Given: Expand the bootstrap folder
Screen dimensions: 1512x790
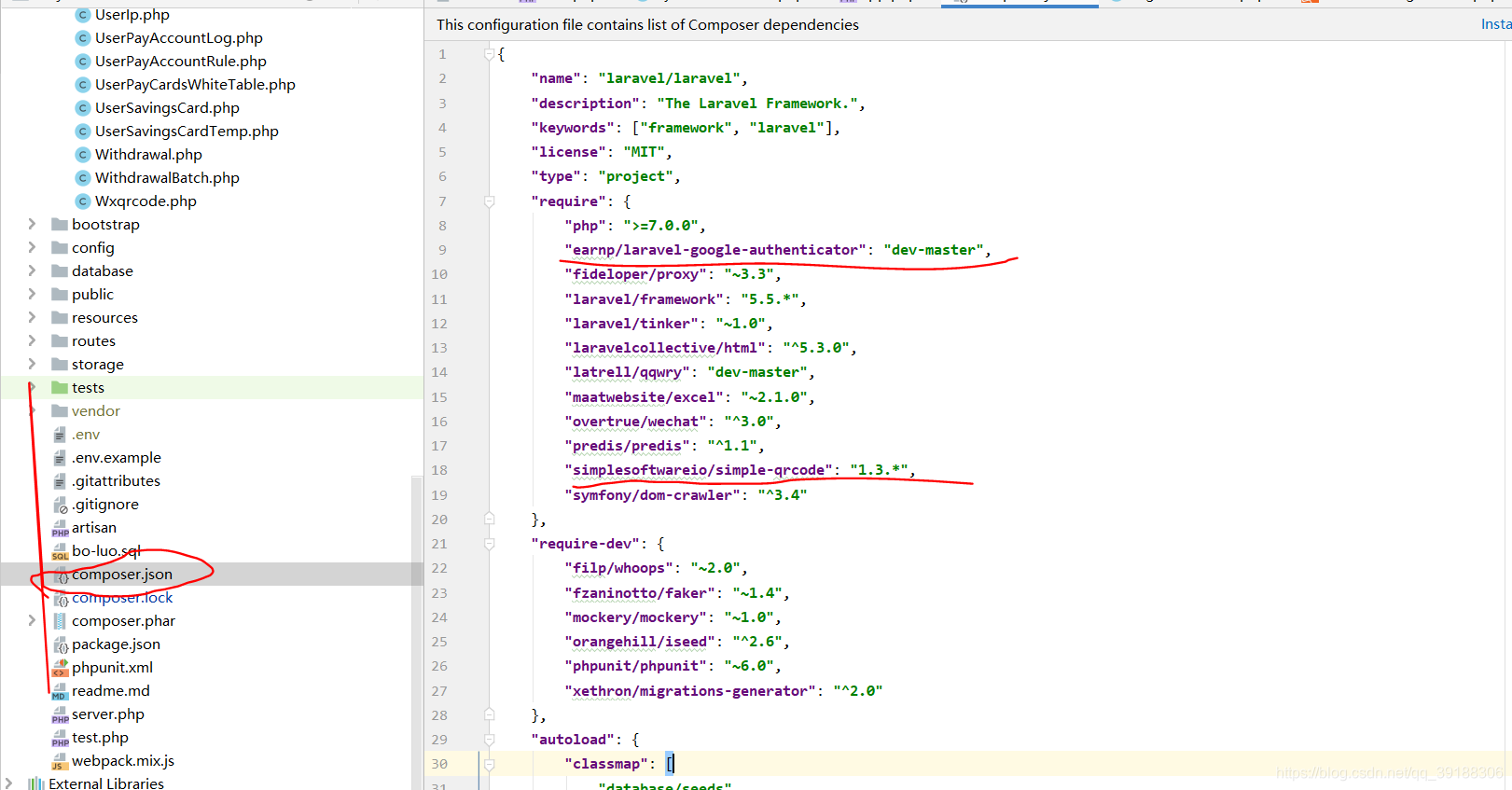Looking at the screenshot, I should point(32,224).
